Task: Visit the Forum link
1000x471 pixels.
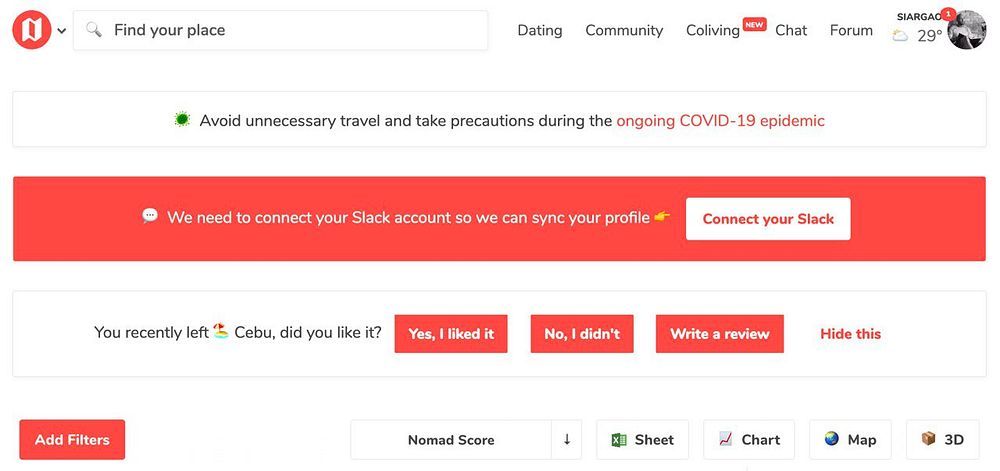Action: [x=851, y=30]
